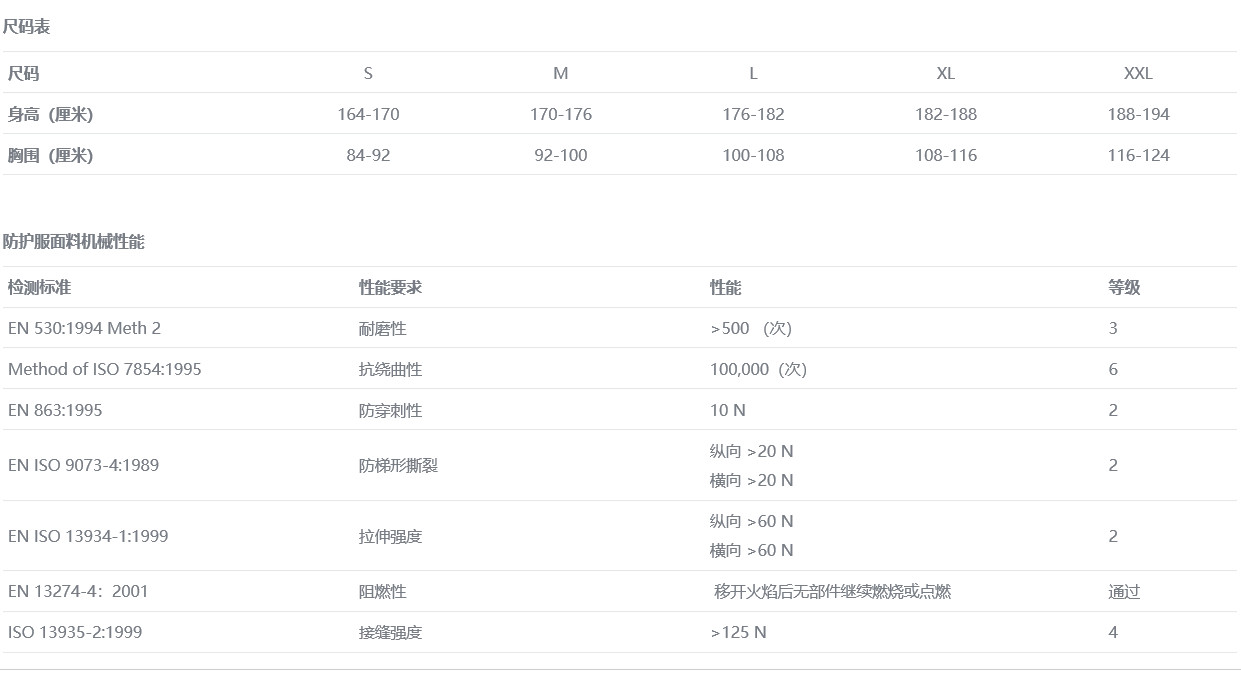Click the EN 530:1994 Meth 2 standard
1241x678 pixels.
84,328
